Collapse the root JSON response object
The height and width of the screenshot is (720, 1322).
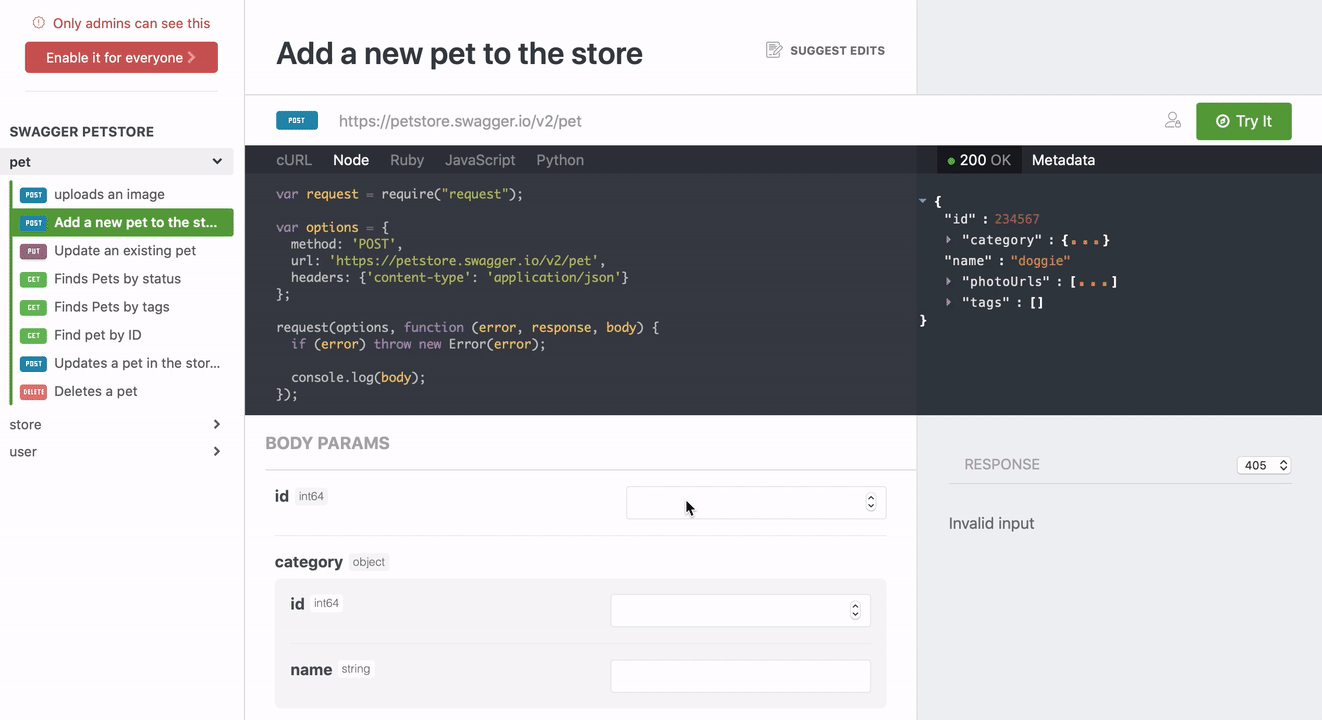(x=923, y=201)
